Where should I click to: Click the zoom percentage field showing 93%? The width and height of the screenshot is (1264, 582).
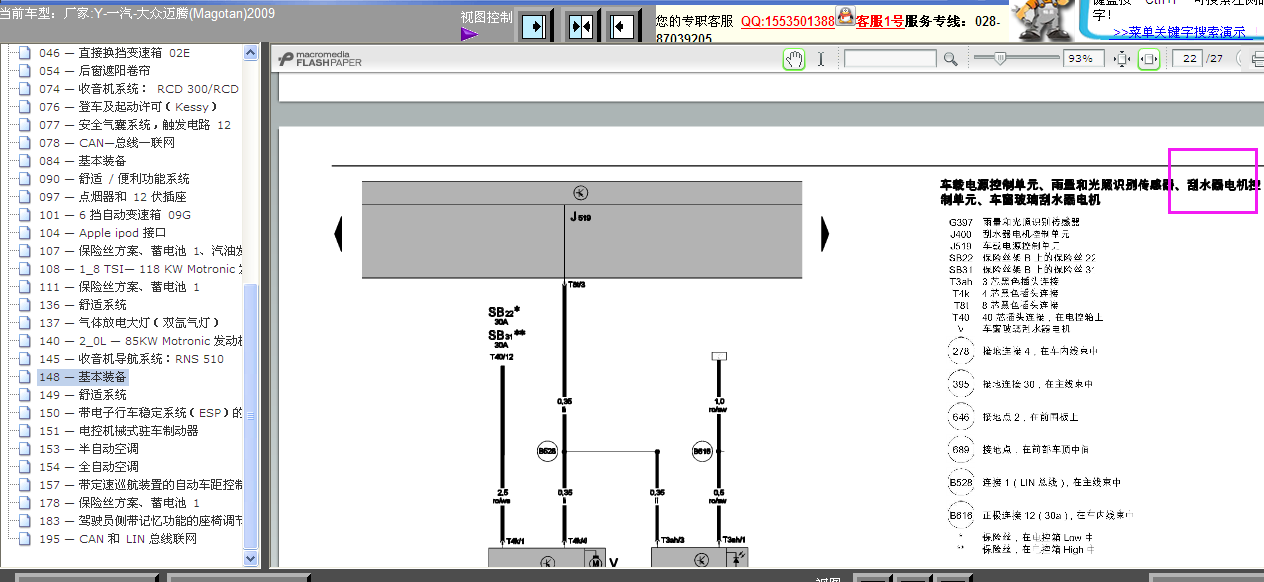click(x=1084, y=59)
